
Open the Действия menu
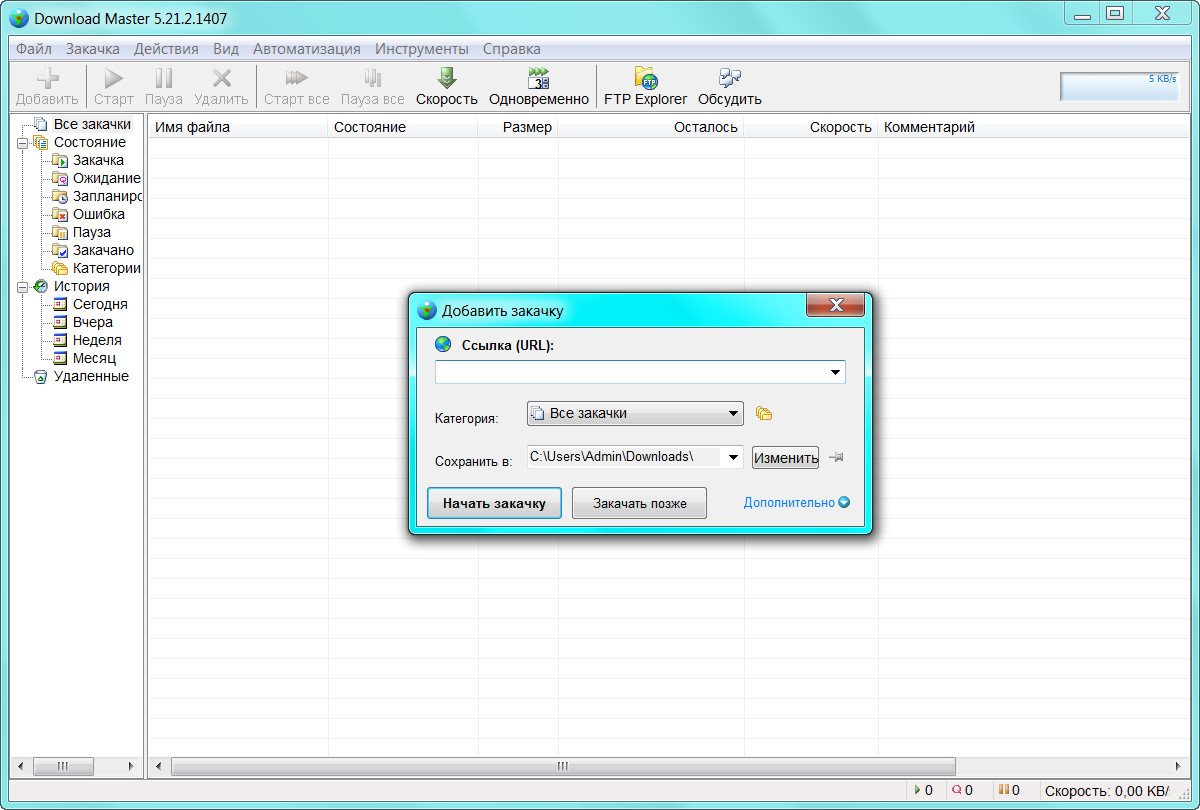coord(166,48)
